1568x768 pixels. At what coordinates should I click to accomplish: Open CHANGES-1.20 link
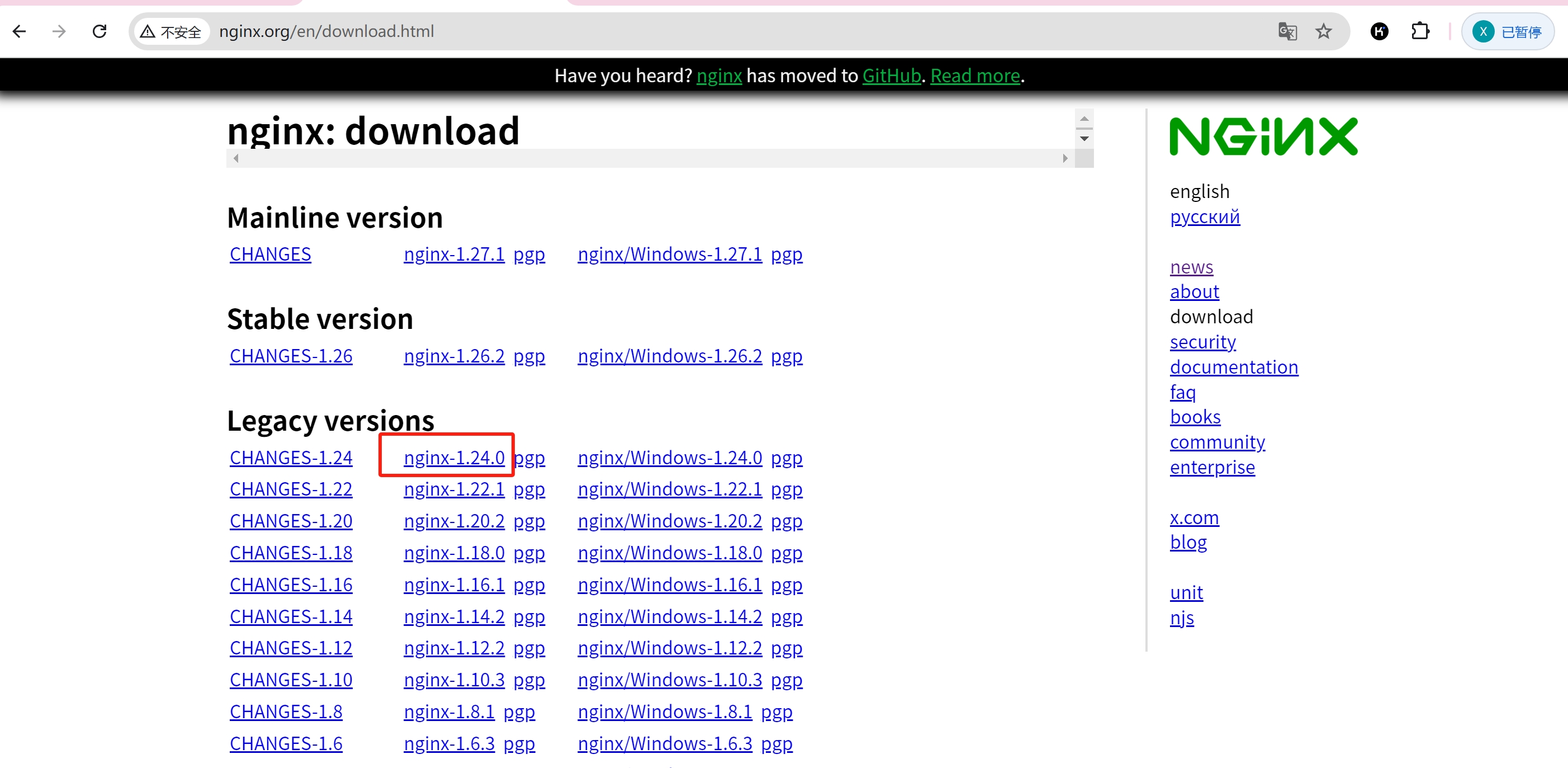point(291,521)
